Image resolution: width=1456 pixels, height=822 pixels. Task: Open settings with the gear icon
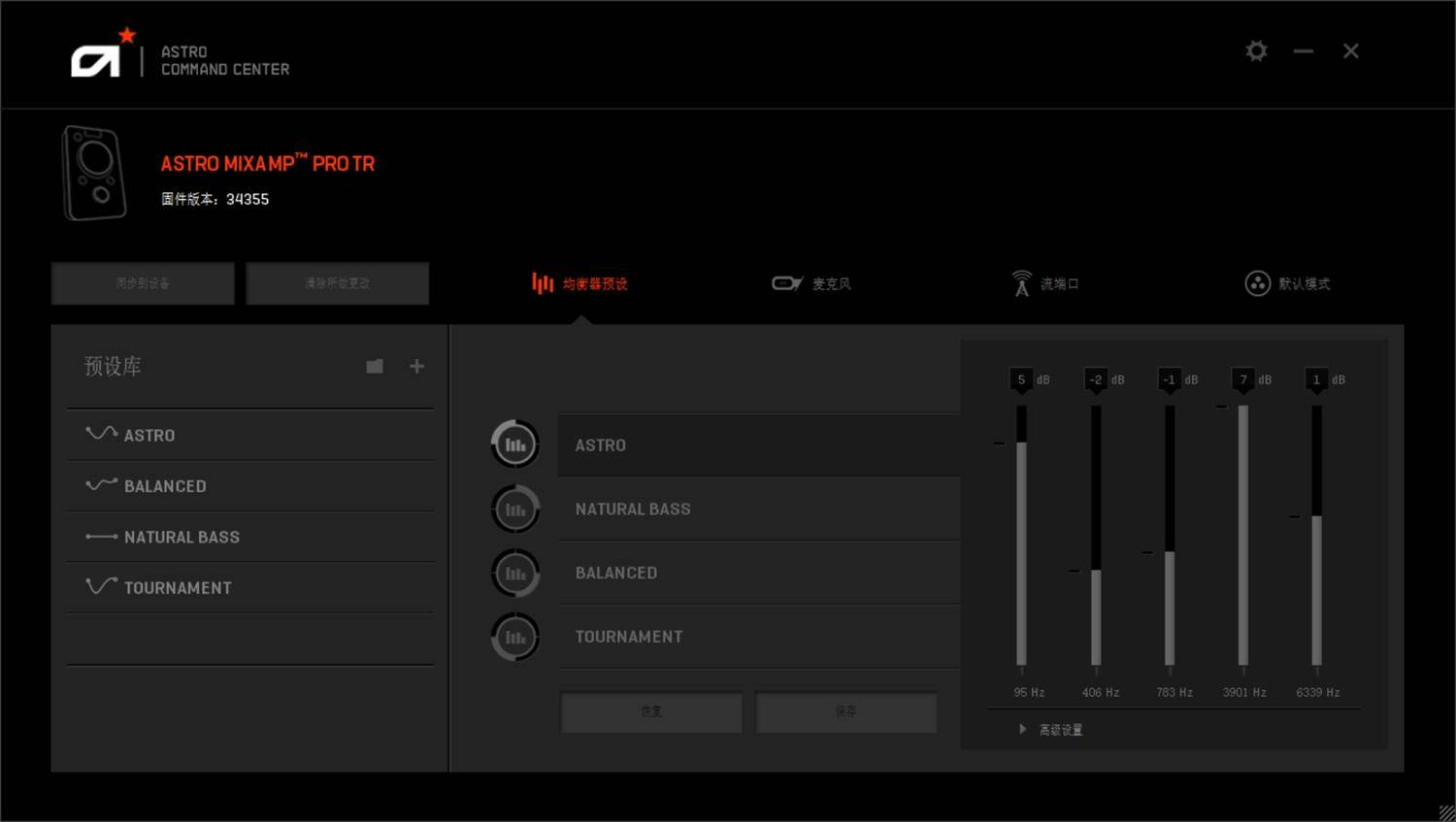click(x=1256, y=50)
